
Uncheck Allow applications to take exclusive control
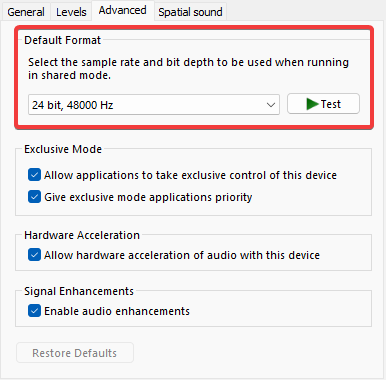coord(35,175)
